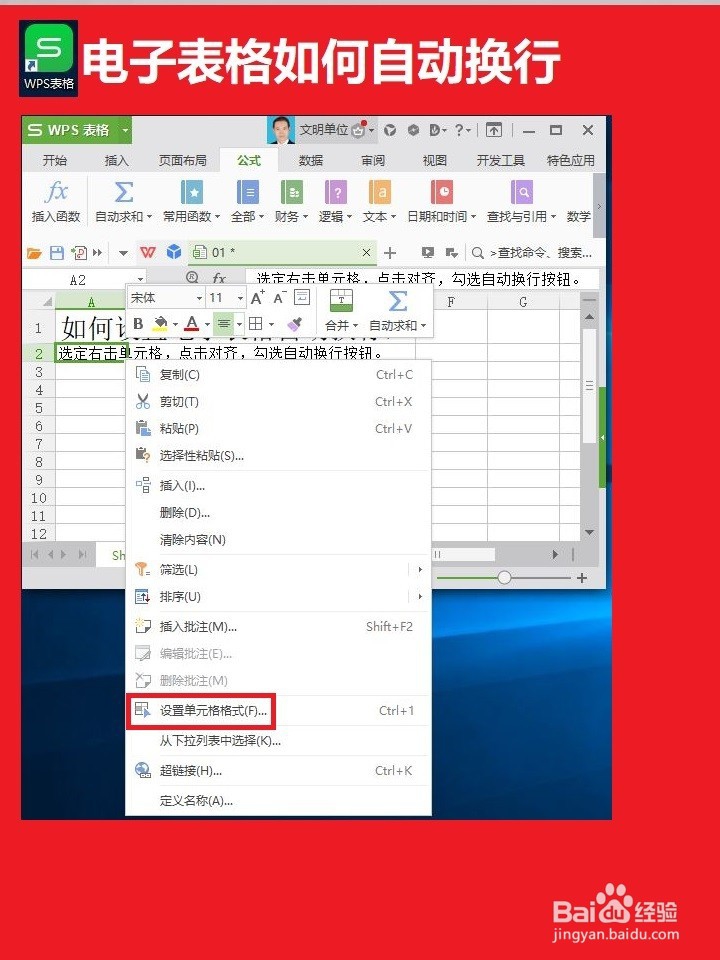Choose 粘贴(P) from context menu
This screenshot has height=960, width=720.
click(279, 429)
